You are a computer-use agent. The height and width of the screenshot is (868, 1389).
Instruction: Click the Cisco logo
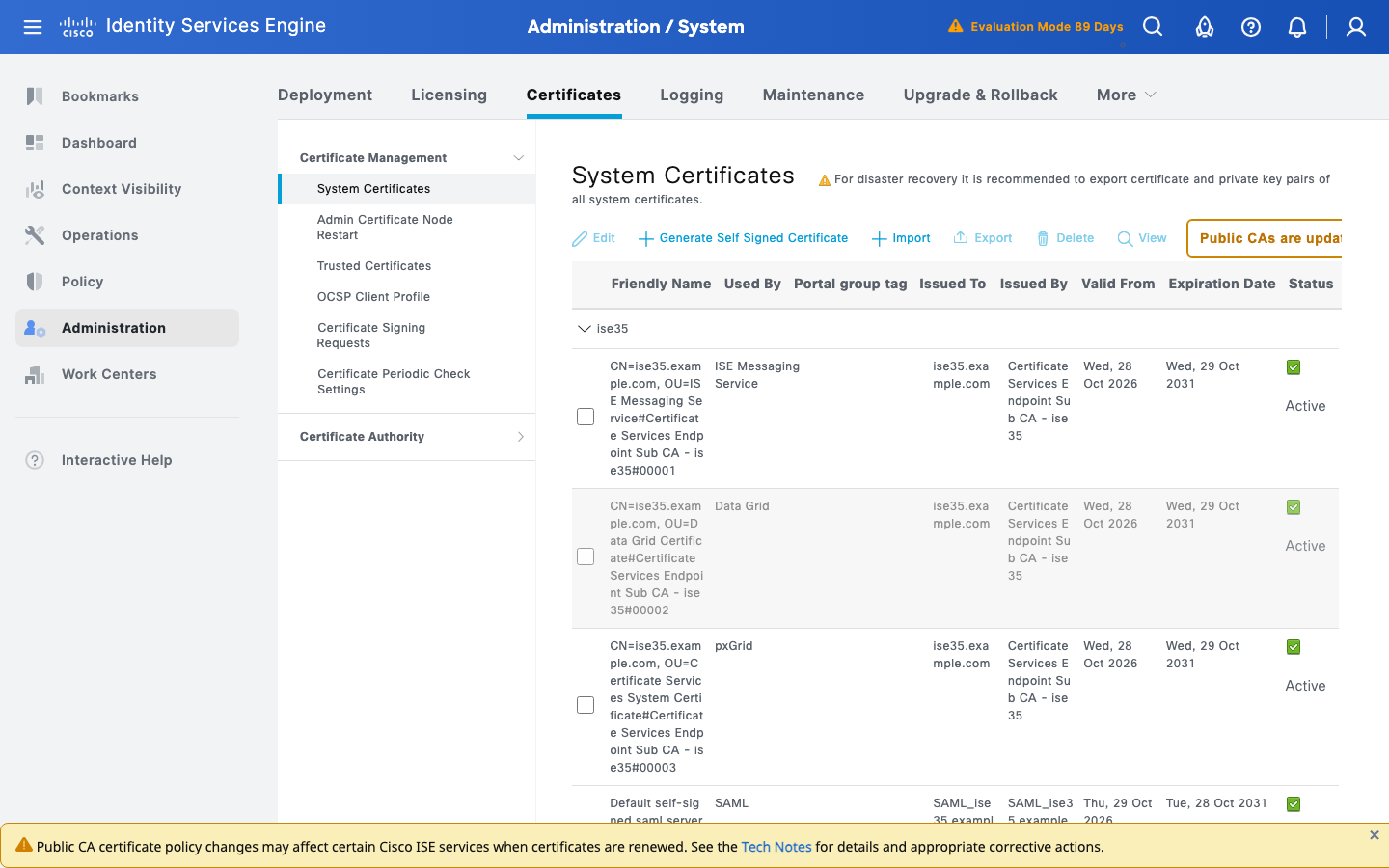pos(77,27)
